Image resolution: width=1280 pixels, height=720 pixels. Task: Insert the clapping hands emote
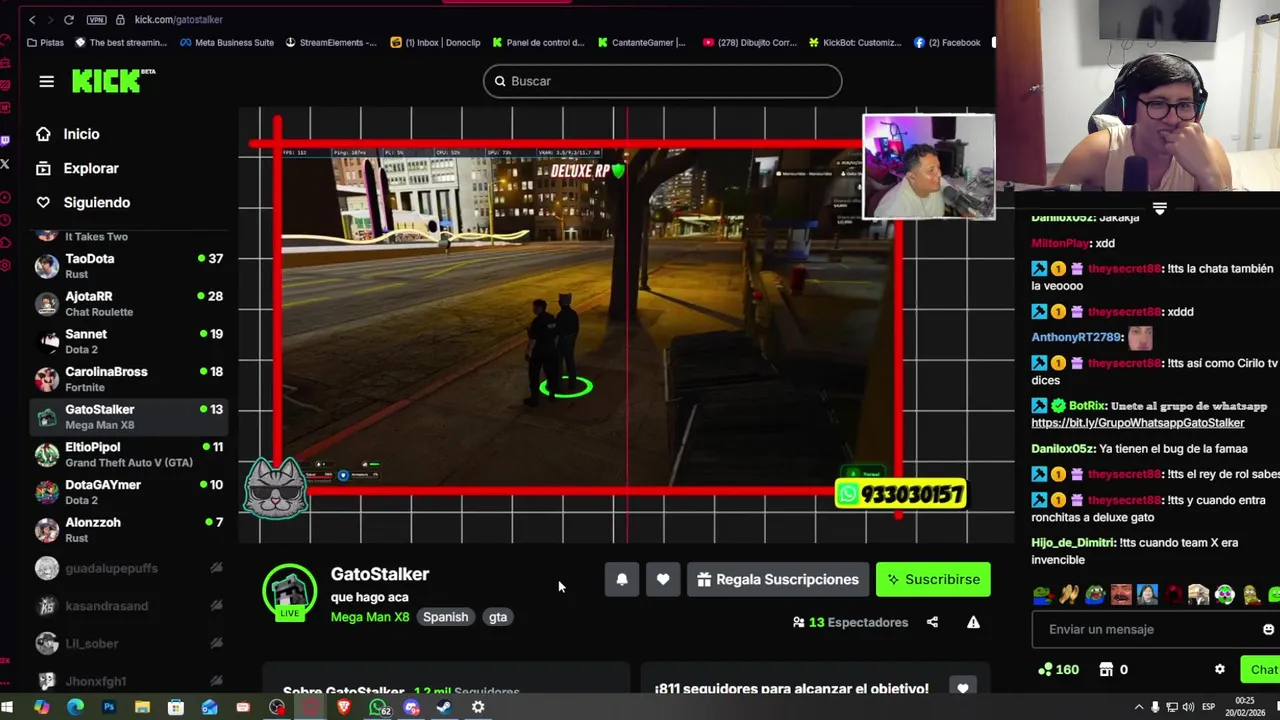click(x=1069, y=595)
